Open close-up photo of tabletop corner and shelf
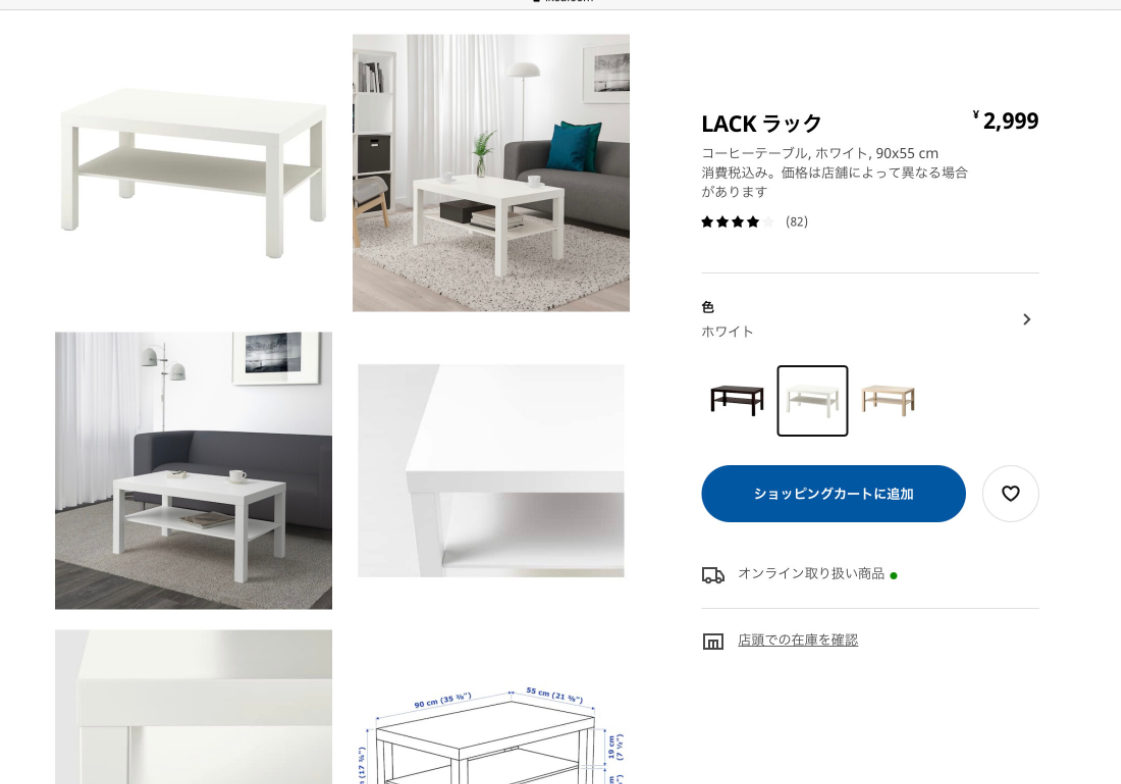 (x=490, y=470)
